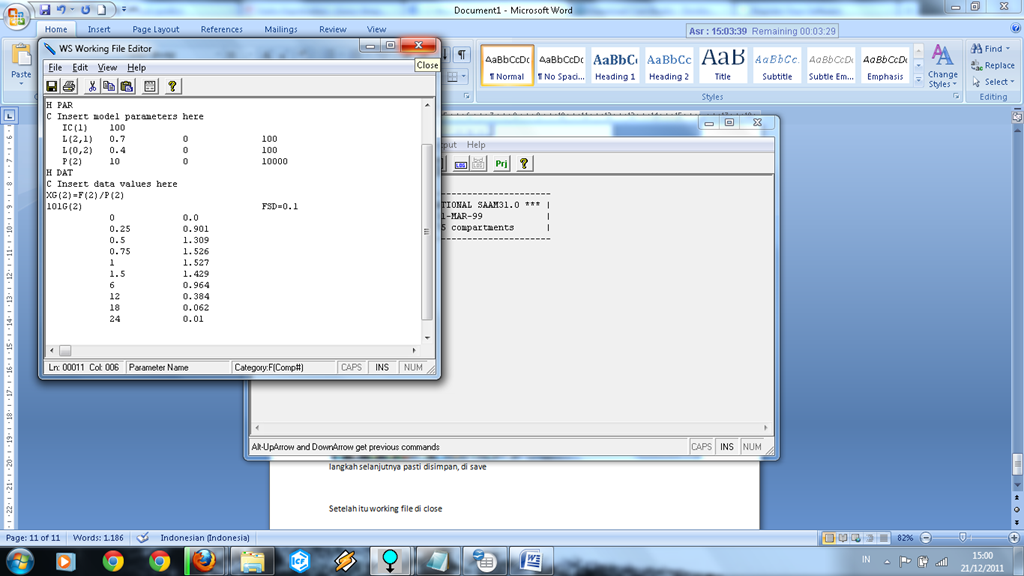This screenshot has width=1024, height=576.
Task: Click the Word Help question icon
Action: coord(1015,29)
